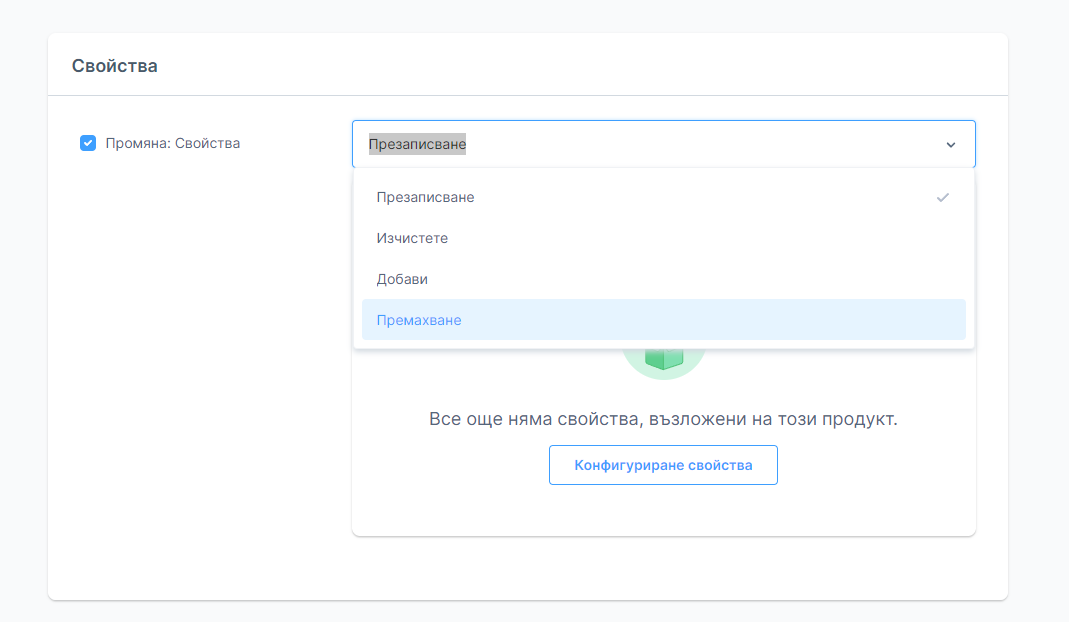Click the empty-state message about no properties
Screen dimensions: 1069x622
(x=663, y=419)
